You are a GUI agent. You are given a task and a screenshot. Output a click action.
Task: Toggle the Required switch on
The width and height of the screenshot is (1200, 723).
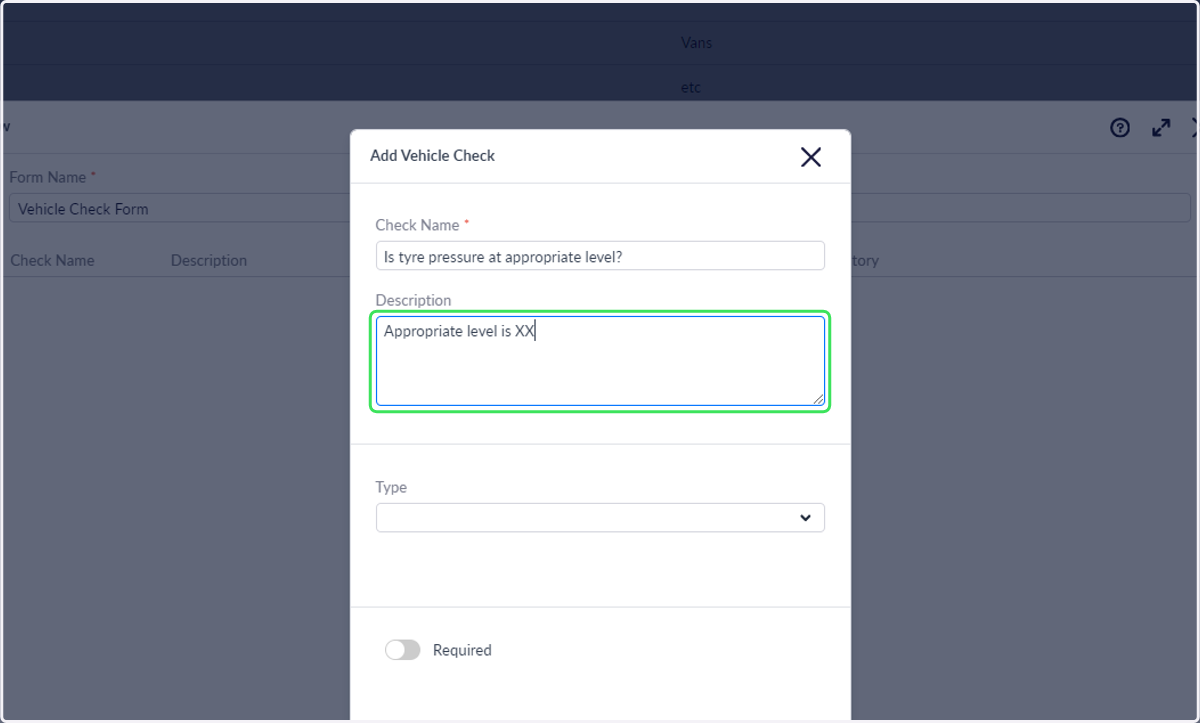[403, 650]
